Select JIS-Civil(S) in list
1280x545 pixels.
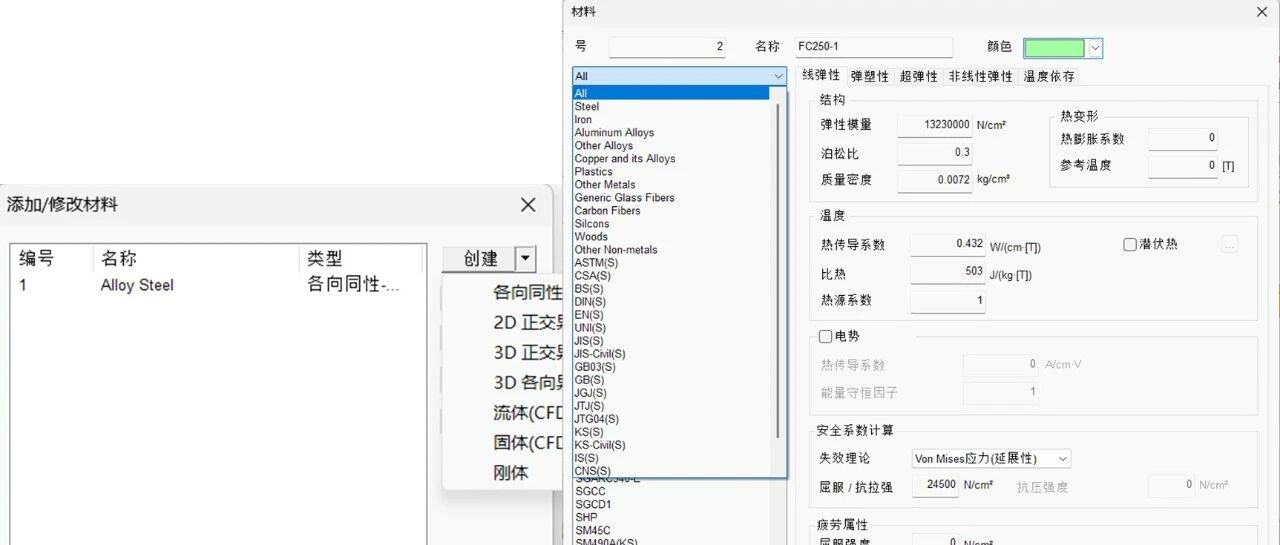600,353
